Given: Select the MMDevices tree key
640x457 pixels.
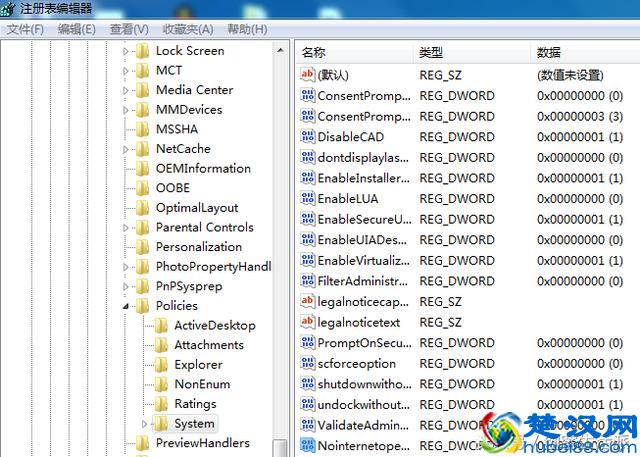Looking at the screenshot, I should tap(189, 110).
